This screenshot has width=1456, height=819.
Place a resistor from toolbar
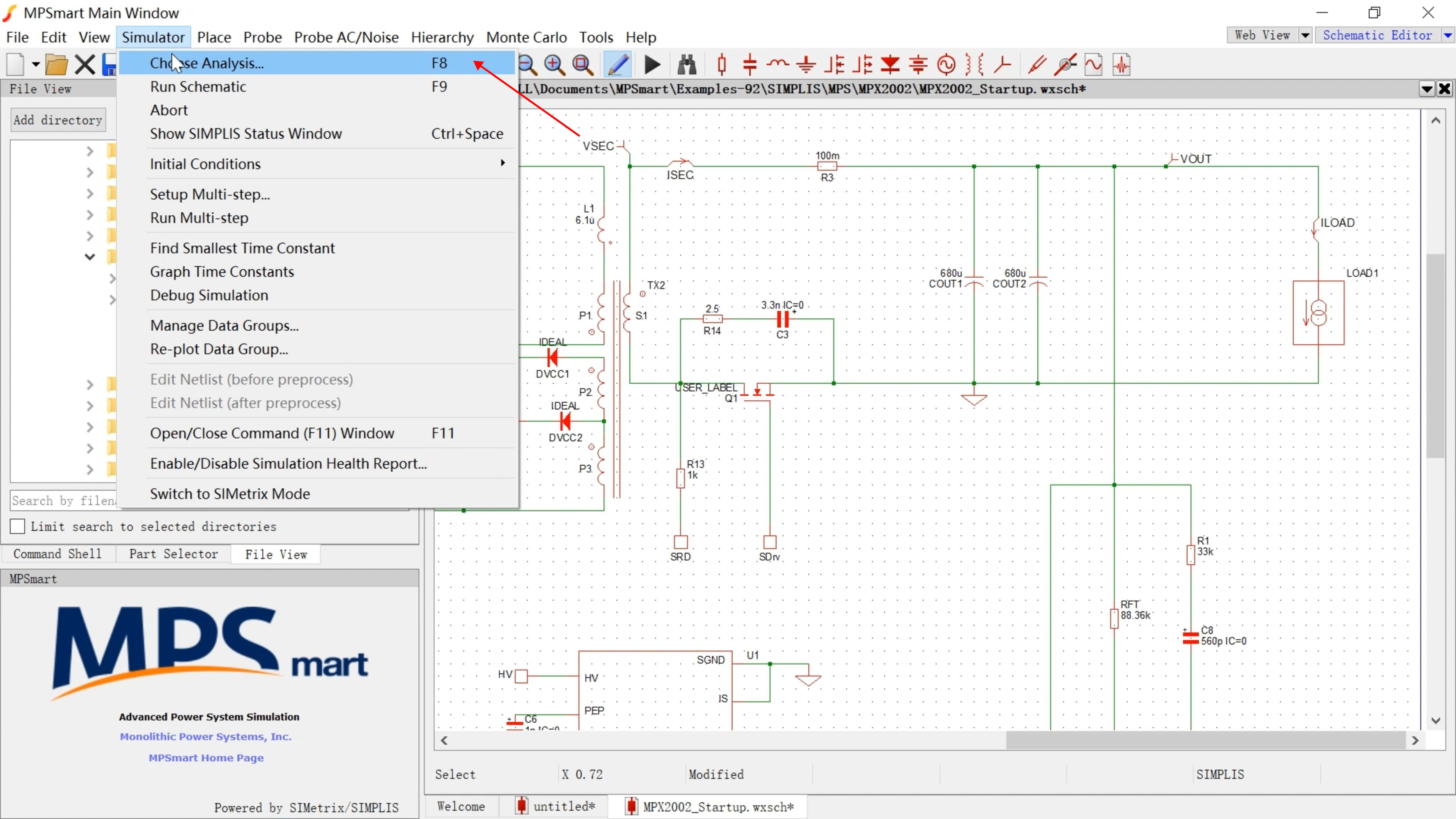722,65
